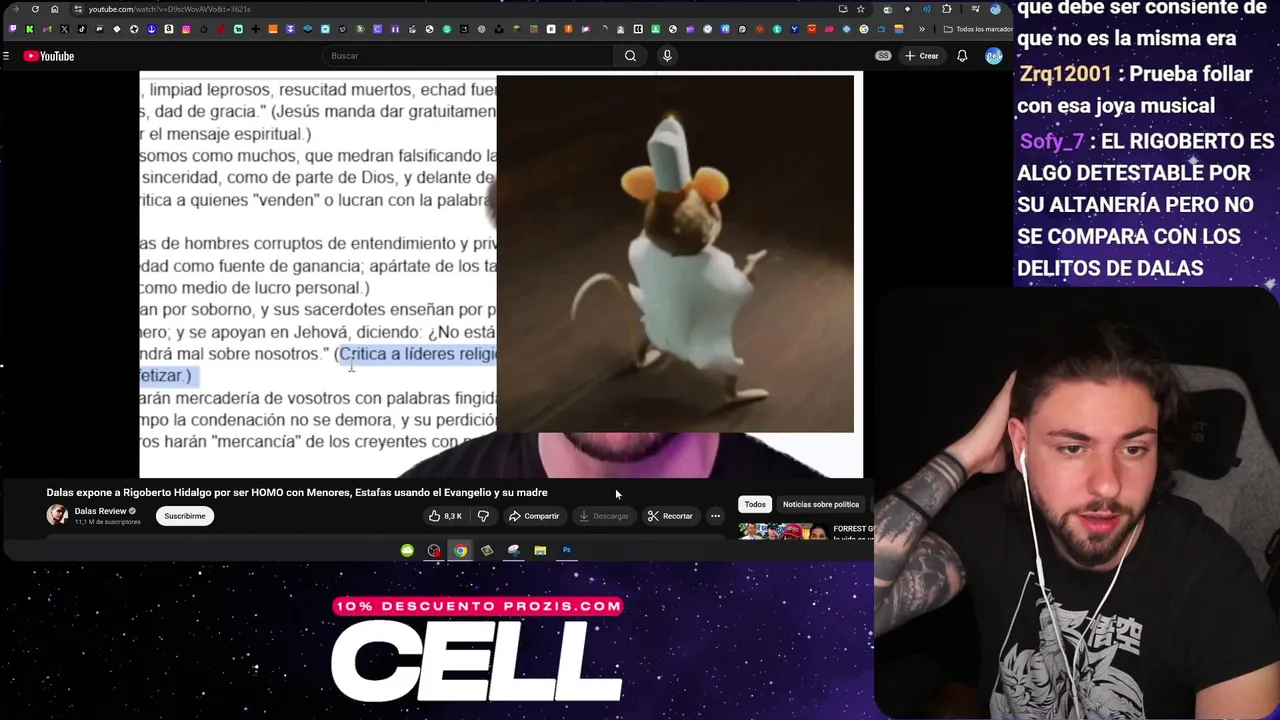1280x720 pixels.
Task: Open Twitch bookmark in bookmarks bar
Action: pyautogui.click(x=12, y=29)
